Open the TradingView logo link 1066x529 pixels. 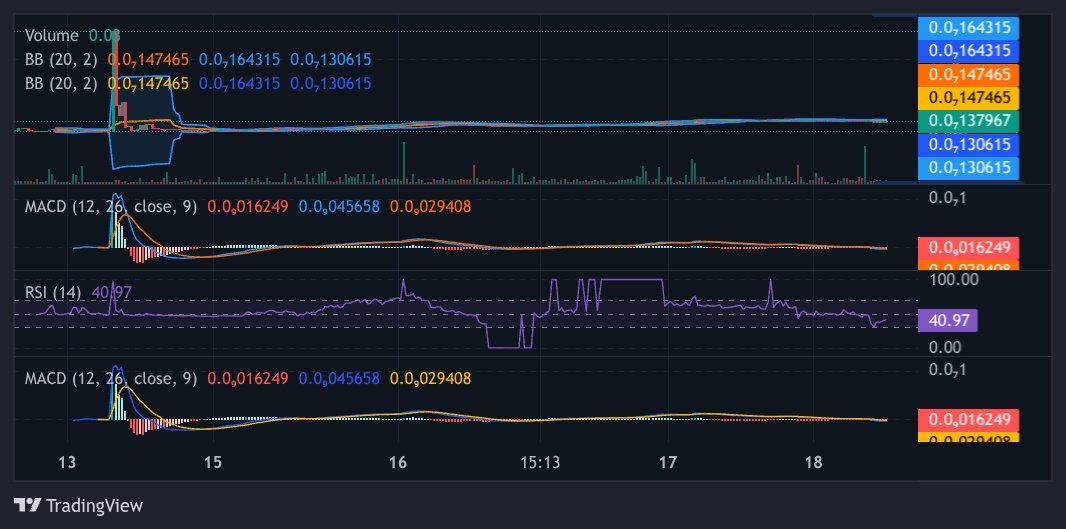click(x=79, y=505)
